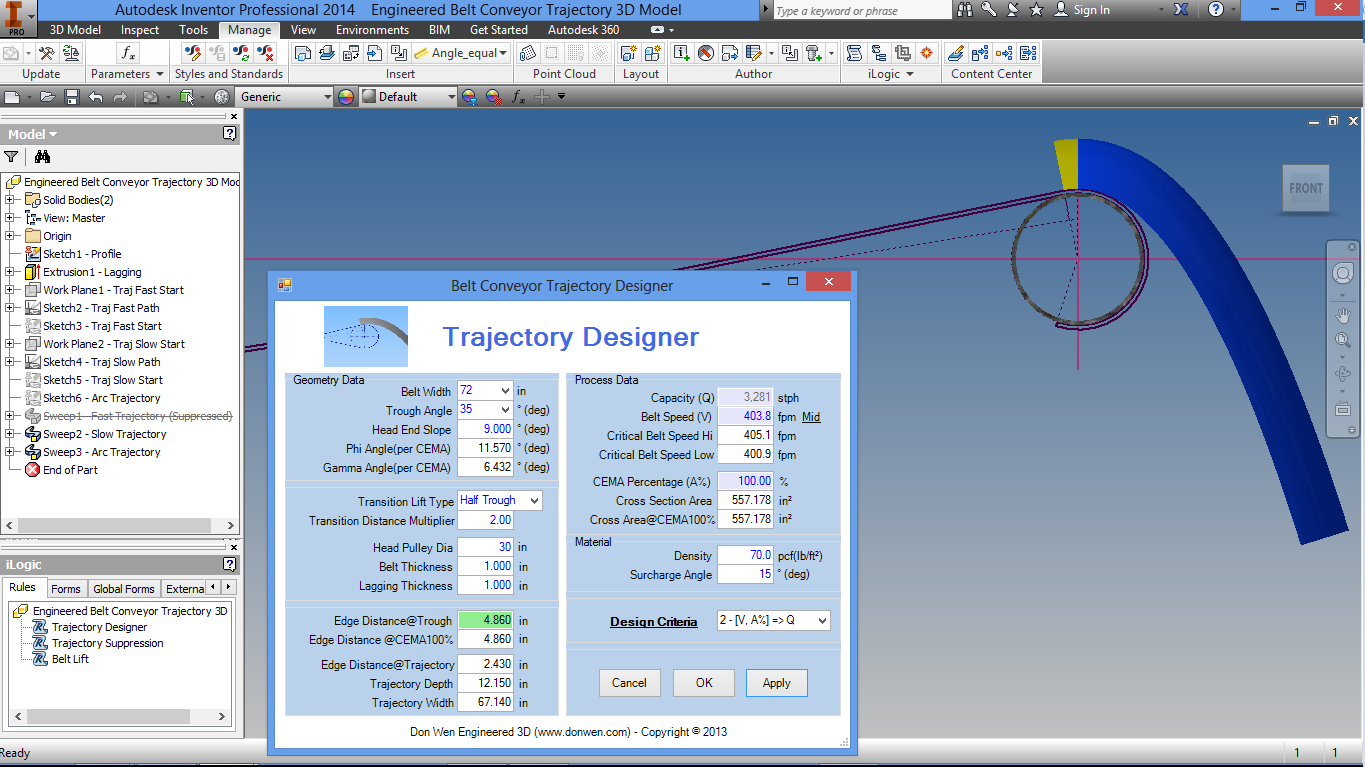Open the Inspect ribbon tab
The height and width of the screenshot is (767, 1365).
[x=140, y=30]
